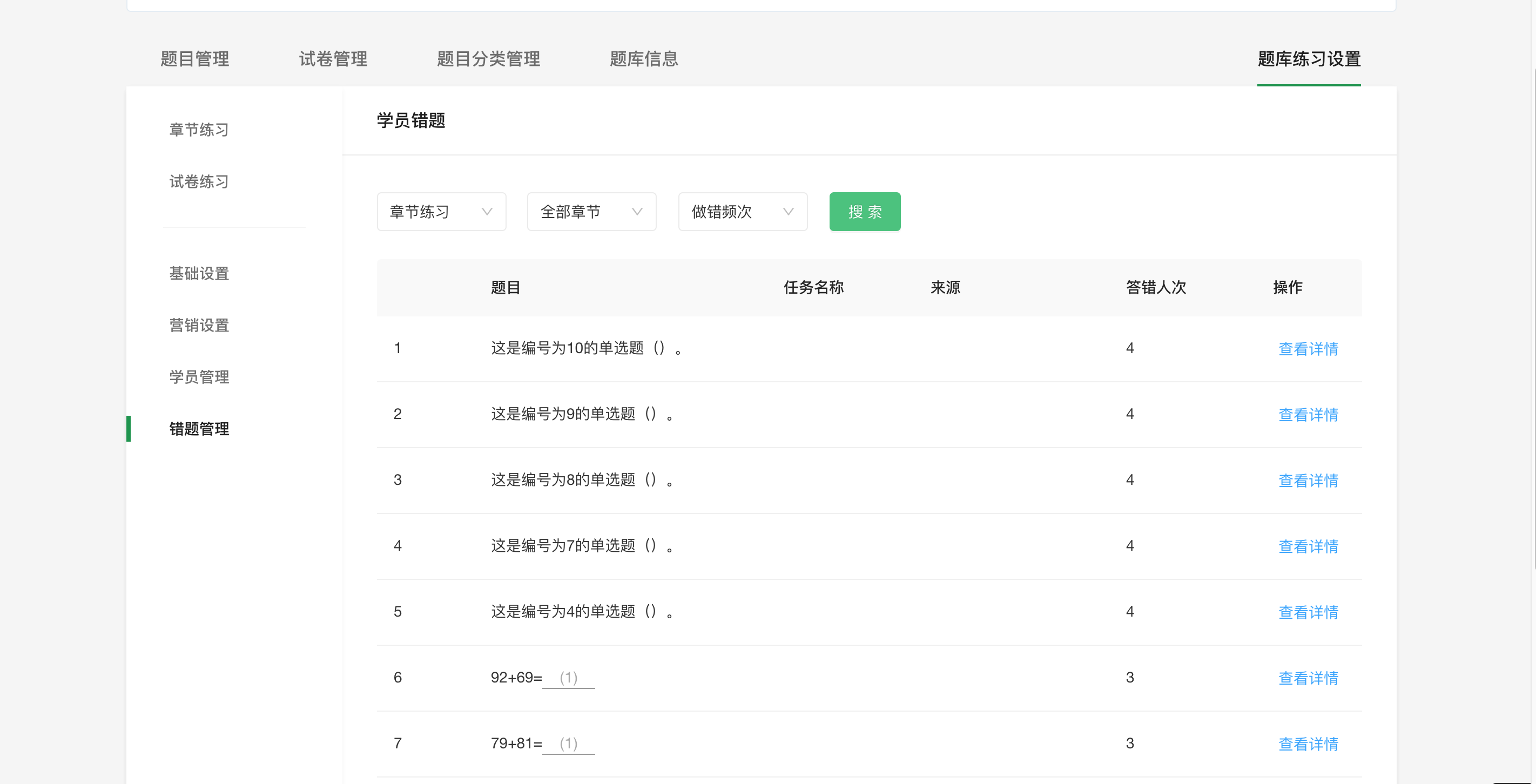
Task: Expand the 章节练习 filter dropdown
Action: tap(441, 212)
